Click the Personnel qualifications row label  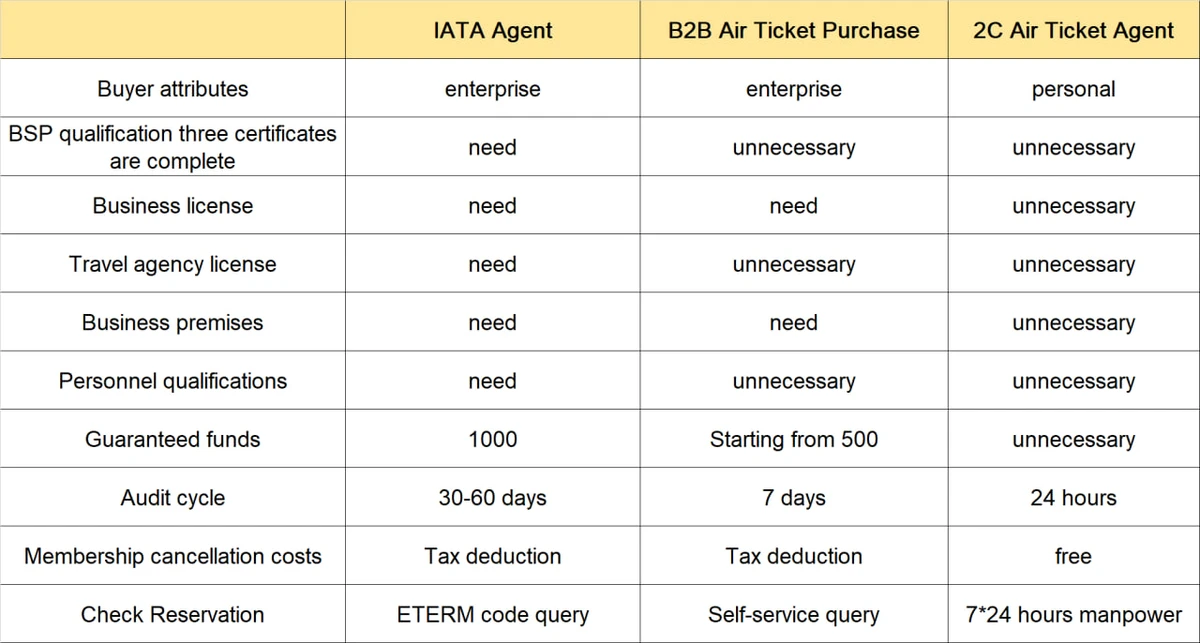[x=172, y=381]
